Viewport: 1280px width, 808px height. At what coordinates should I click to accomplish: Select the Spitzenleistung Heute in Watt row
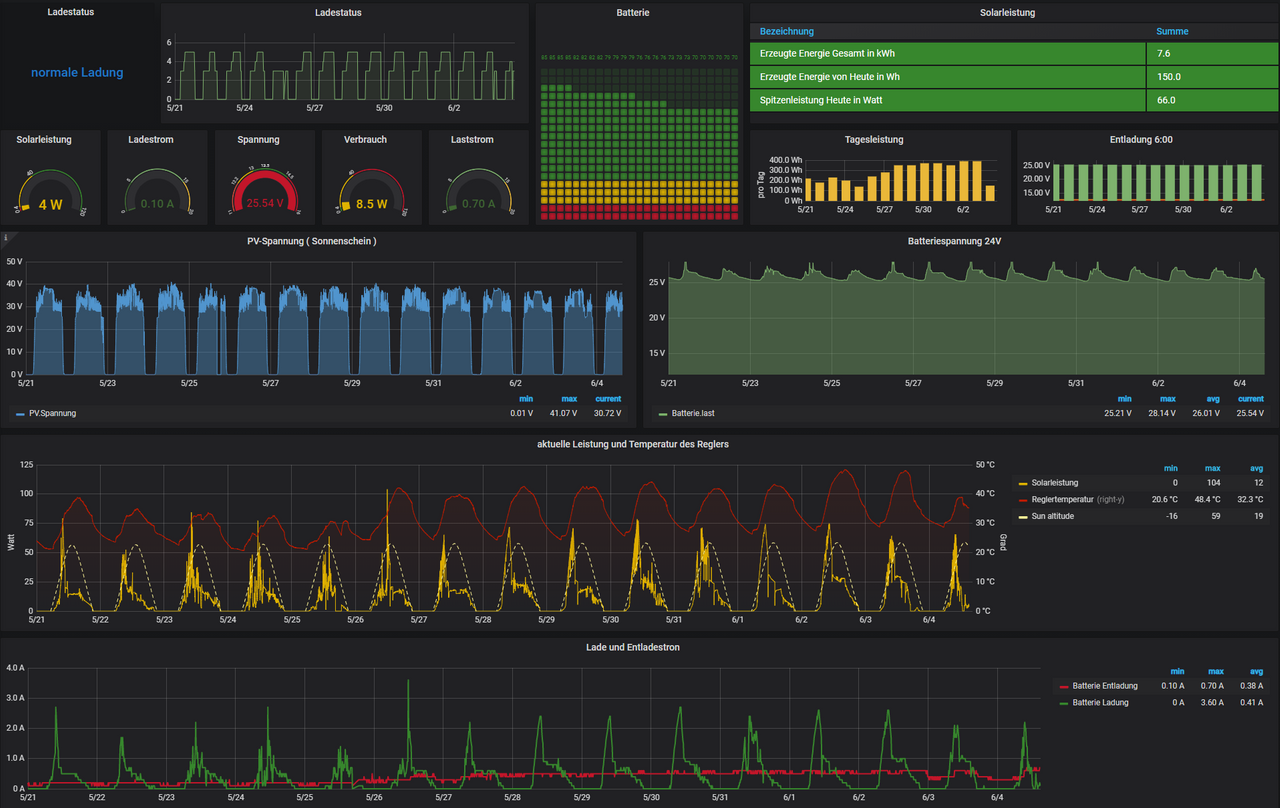click(947, 100)
